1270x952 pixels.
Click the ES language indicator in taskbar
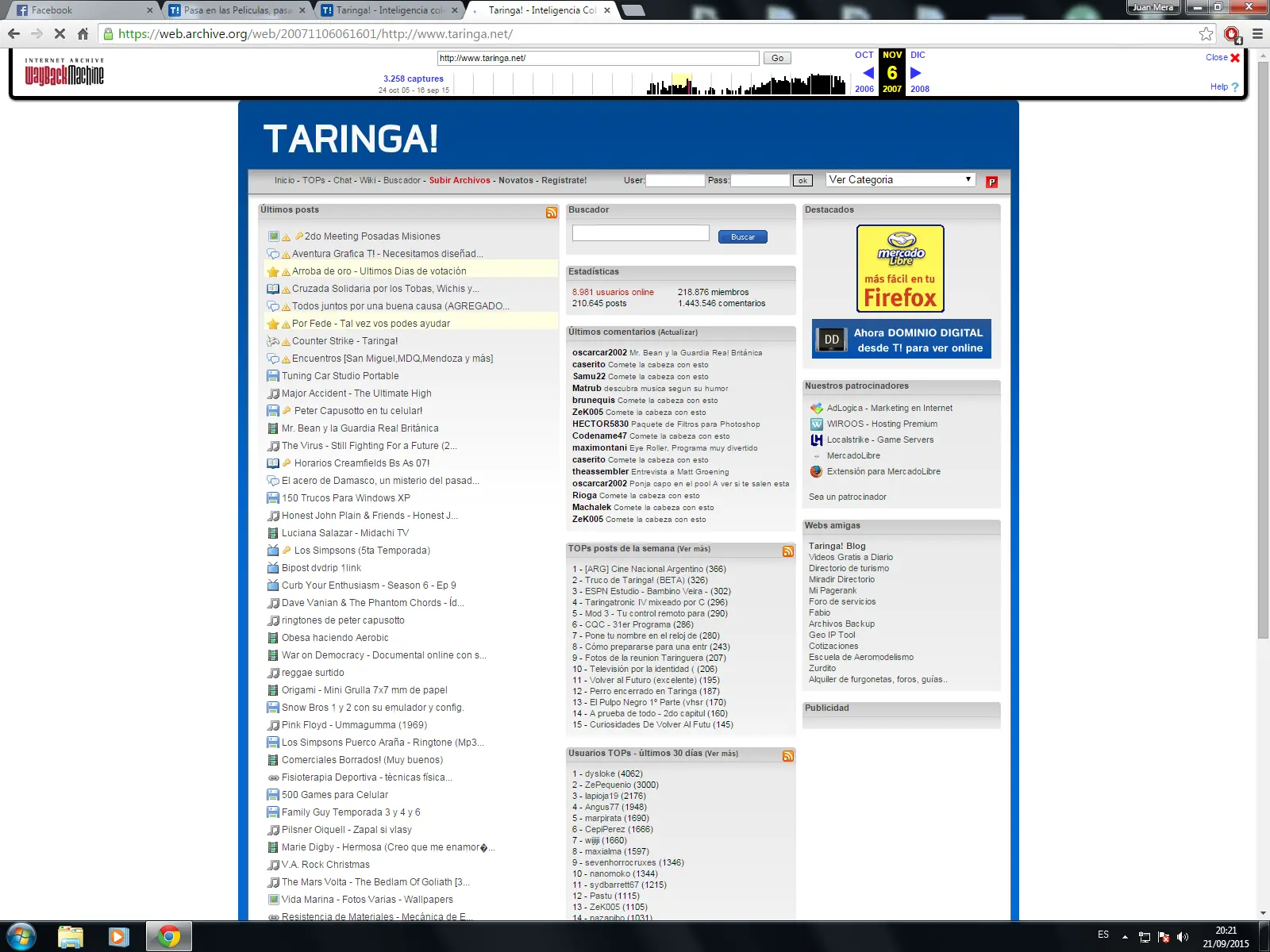[1103, 935]
